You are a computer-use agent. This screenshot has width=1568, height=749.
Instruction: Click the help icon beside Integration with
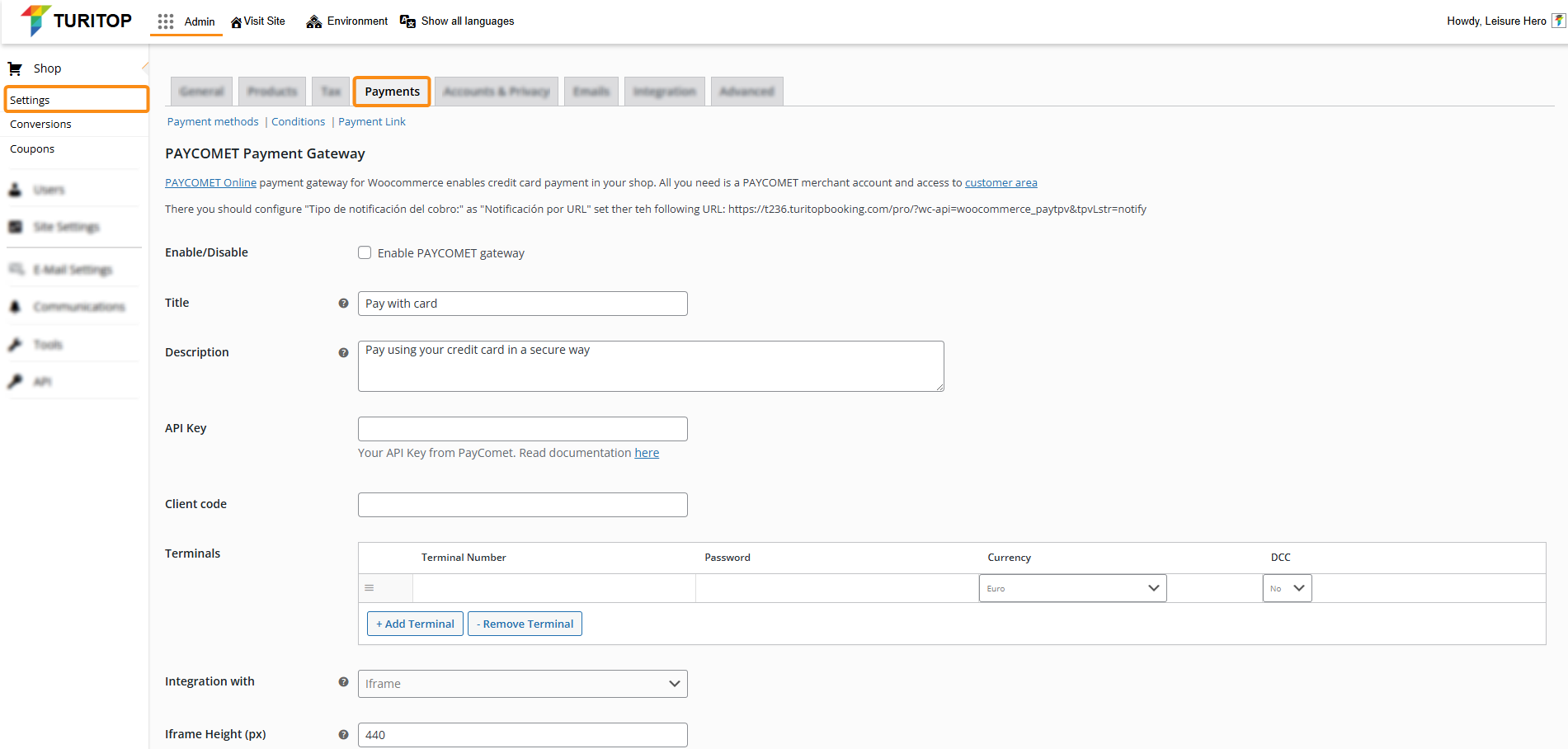point(343,682)
